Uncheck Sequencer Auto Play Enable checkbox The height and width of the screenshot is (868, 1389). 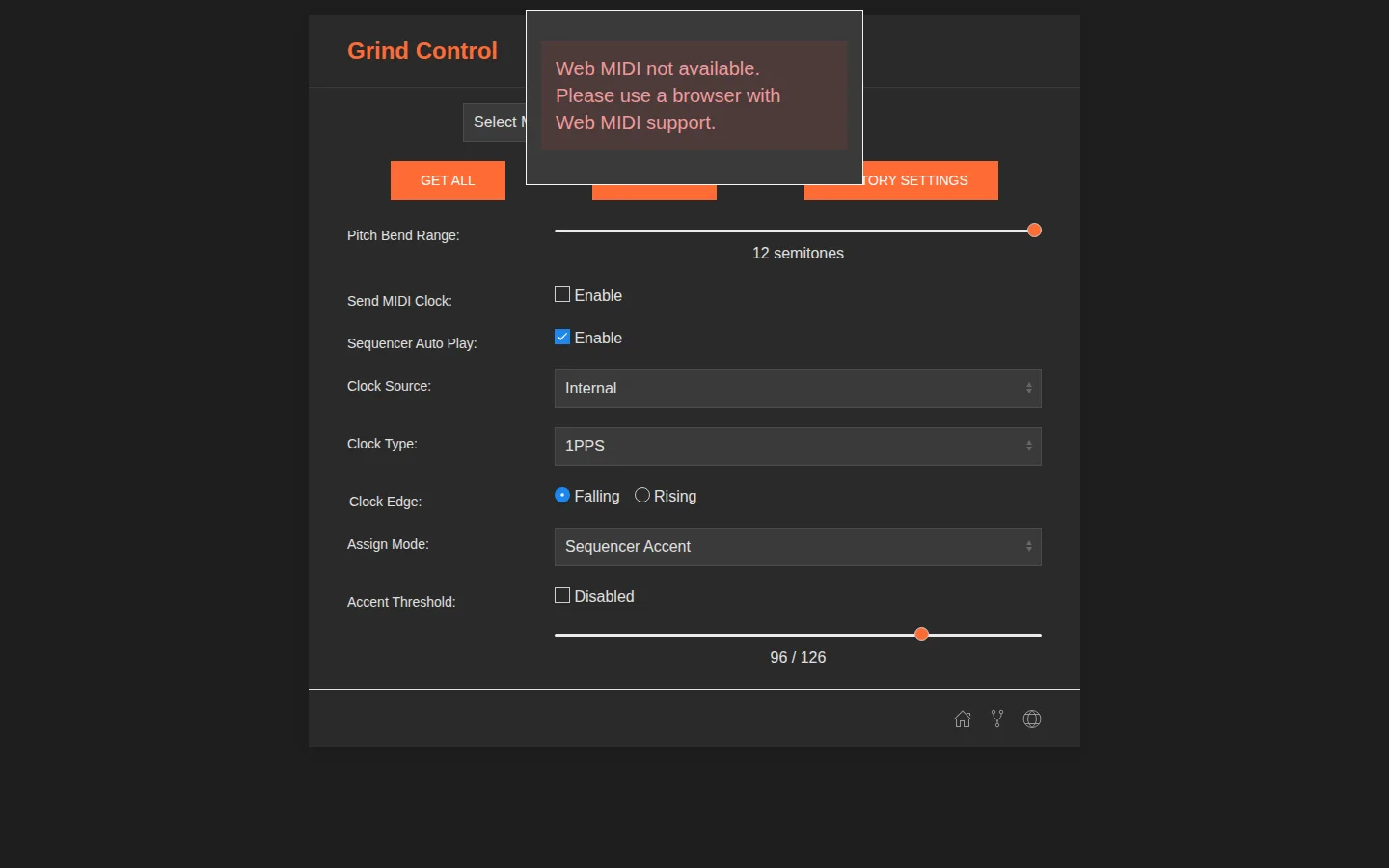click(562, 337)
